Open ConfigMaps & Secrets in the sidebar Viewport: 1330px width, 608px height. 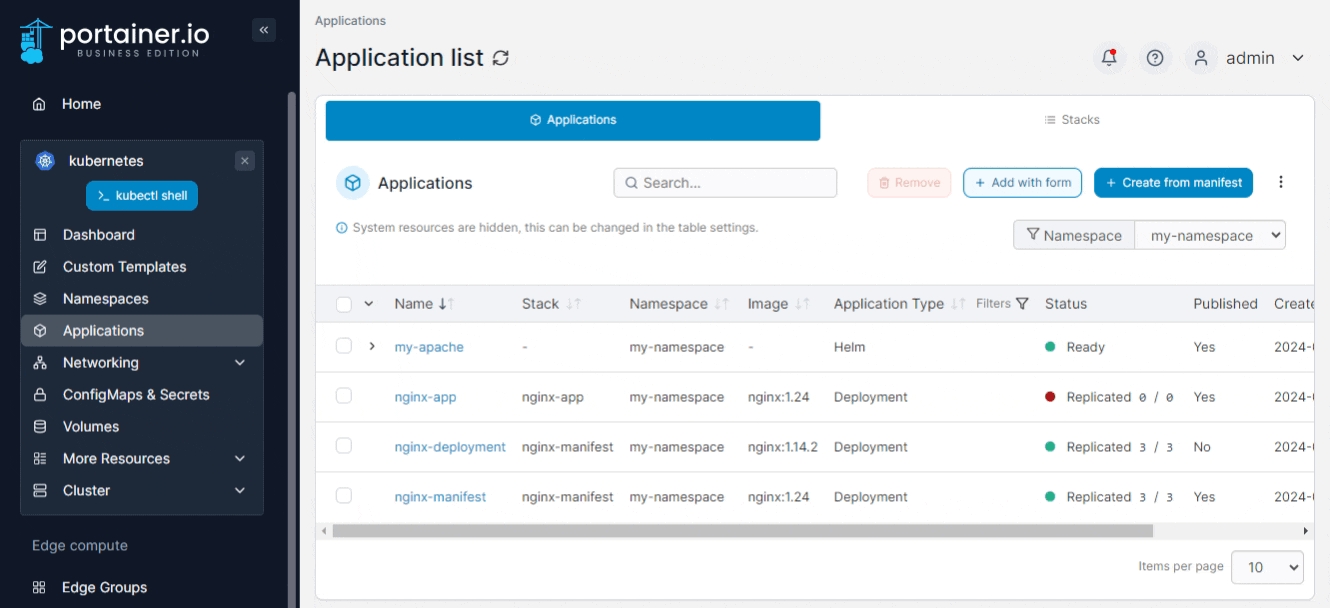pos(136,395)
